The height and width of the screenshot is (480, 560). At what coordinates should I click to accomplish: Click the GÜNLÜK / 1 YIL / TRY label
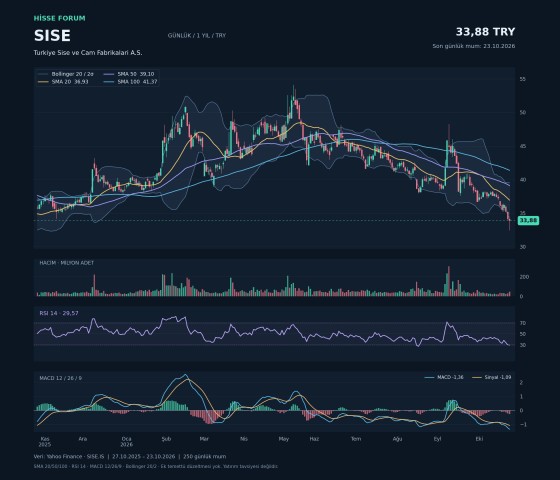[x=197, y=35]
